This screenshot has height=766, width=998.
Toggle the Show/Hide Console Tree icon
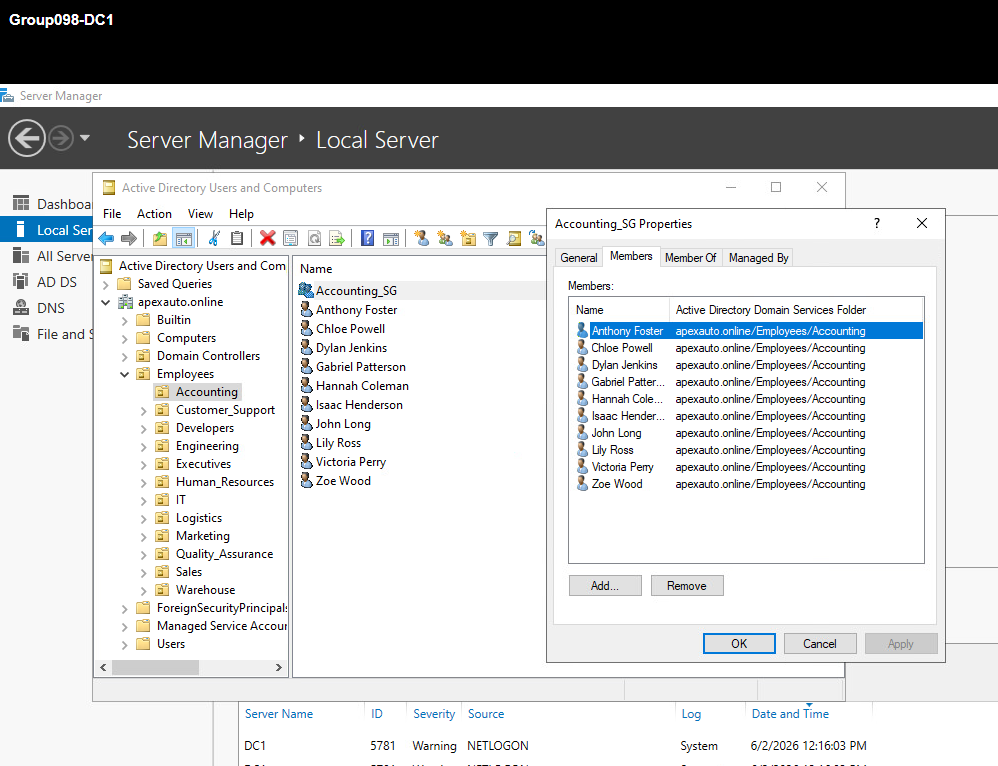(x=183, y=239)
